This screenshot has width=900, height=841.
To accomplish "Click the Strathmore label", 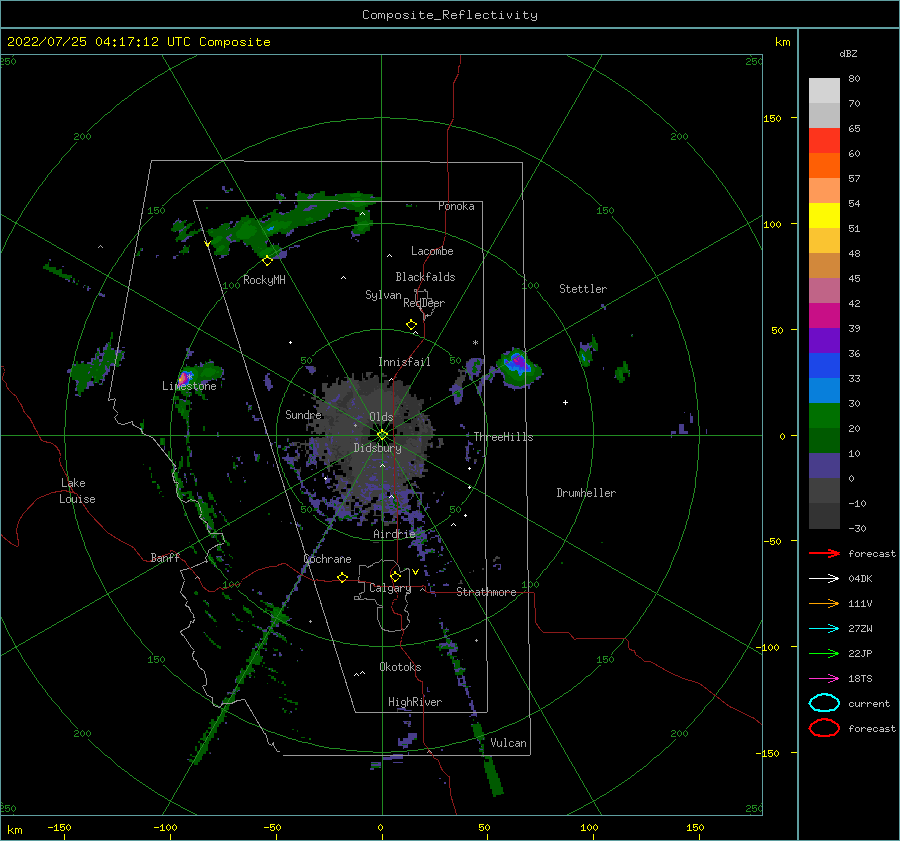I will pos(486,592).
